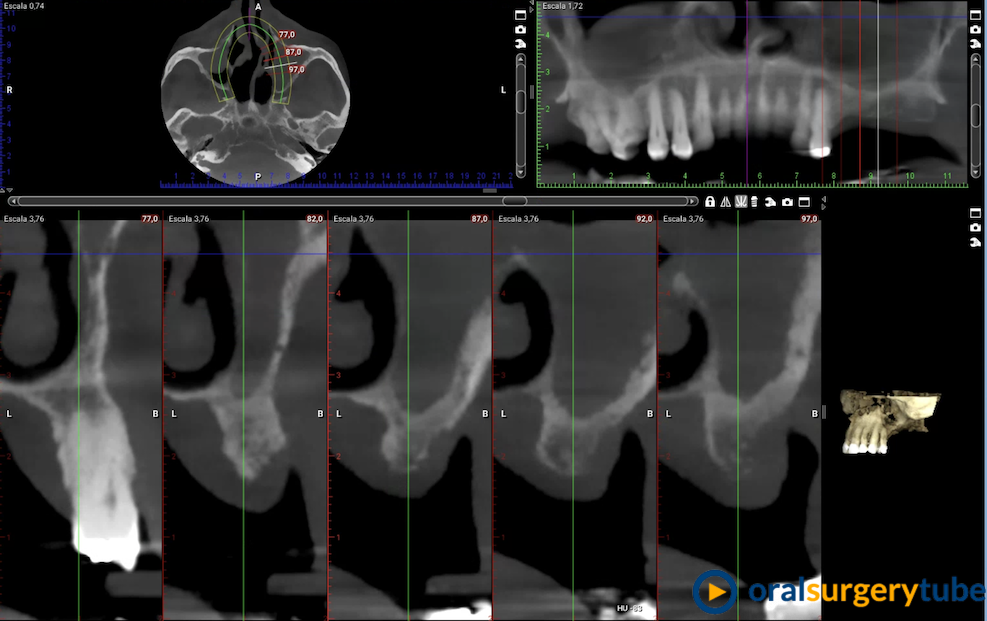
Task: Maximize the 3D render view panel
Action: pos(975,213)
